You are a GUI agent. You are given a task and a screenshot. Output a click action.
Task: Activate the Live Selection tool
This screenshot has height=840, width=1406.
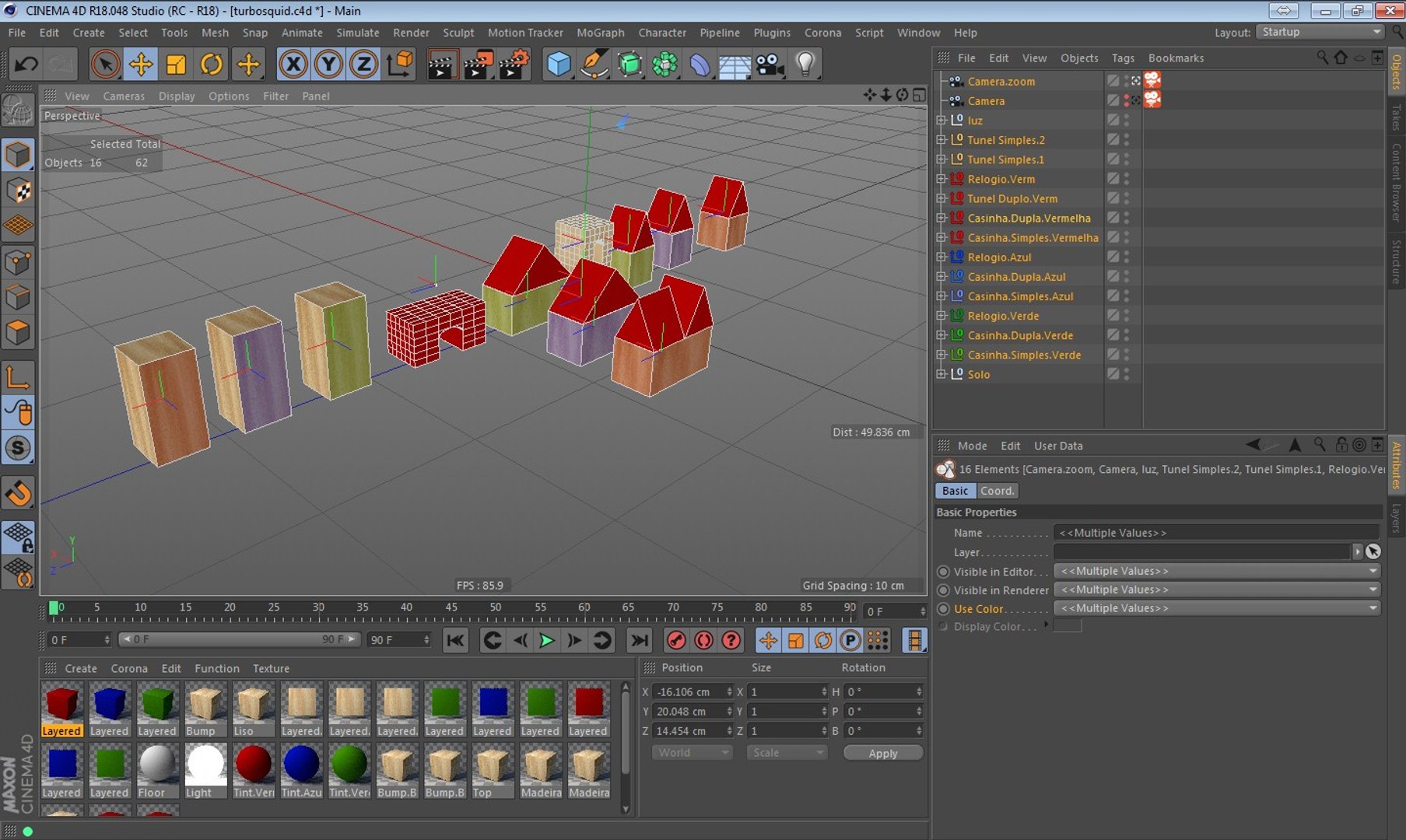pos(105,64)
